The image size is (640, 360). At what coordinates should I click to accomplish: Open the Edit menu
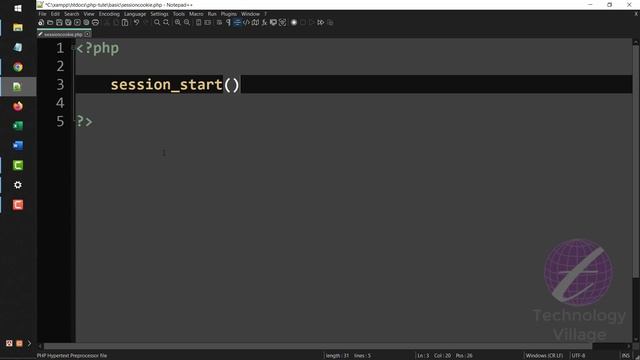pyautogui.click(x=55, y=14)
